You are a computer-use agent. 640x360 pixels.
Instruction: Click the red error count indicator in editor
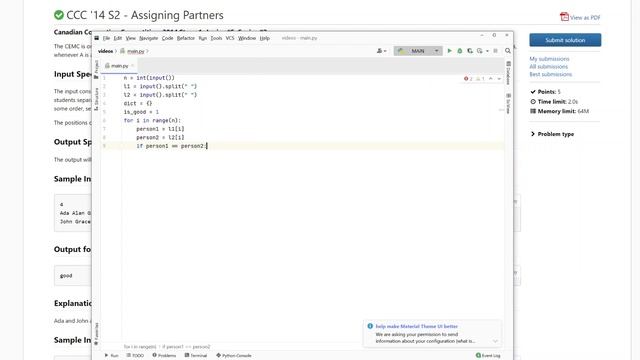point(468,79)
